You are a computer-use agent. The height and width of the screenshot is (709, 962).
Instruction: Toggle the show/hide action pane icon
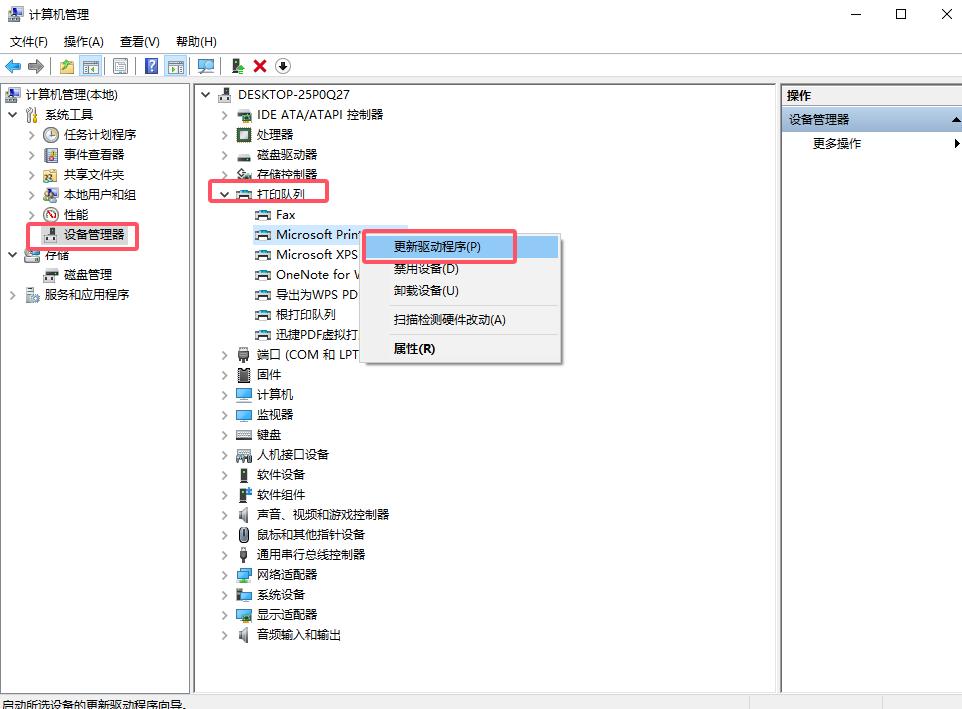point(176,66)
